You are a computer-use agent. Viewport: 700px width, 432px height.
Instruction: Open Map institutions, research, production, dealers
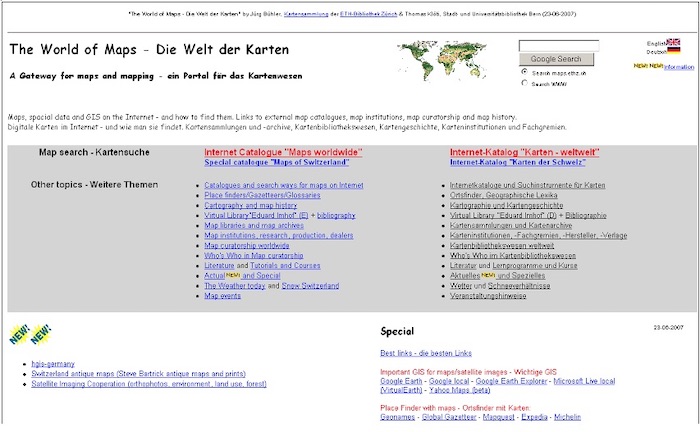[279, 235]
